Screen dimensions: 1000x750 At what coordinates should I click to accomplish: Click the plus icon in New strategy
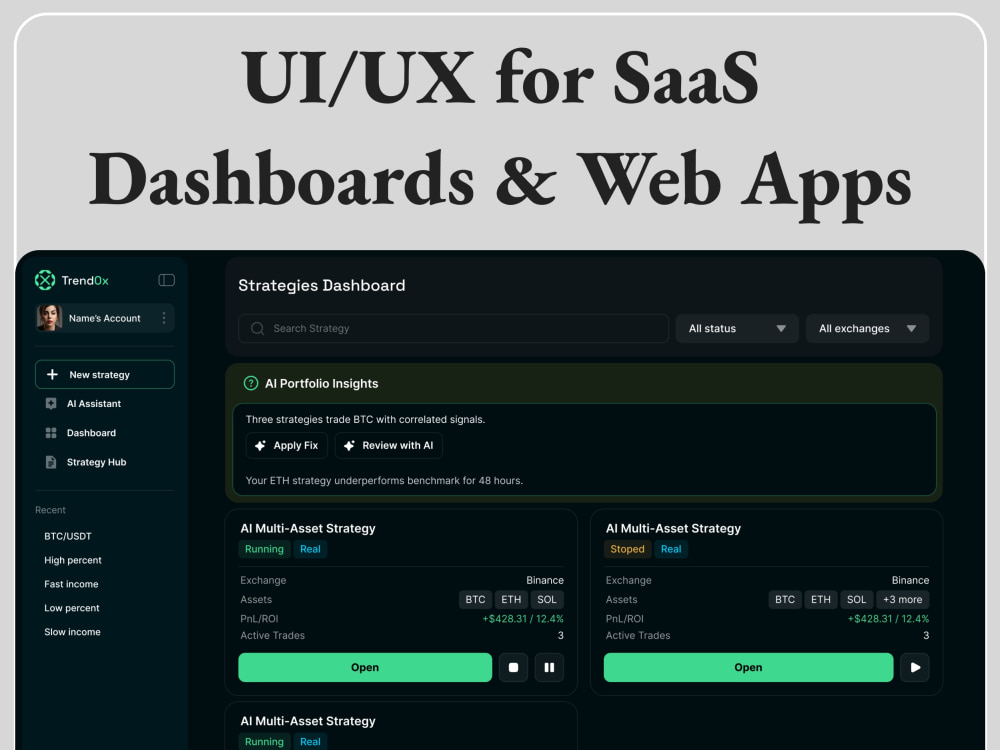52,374
